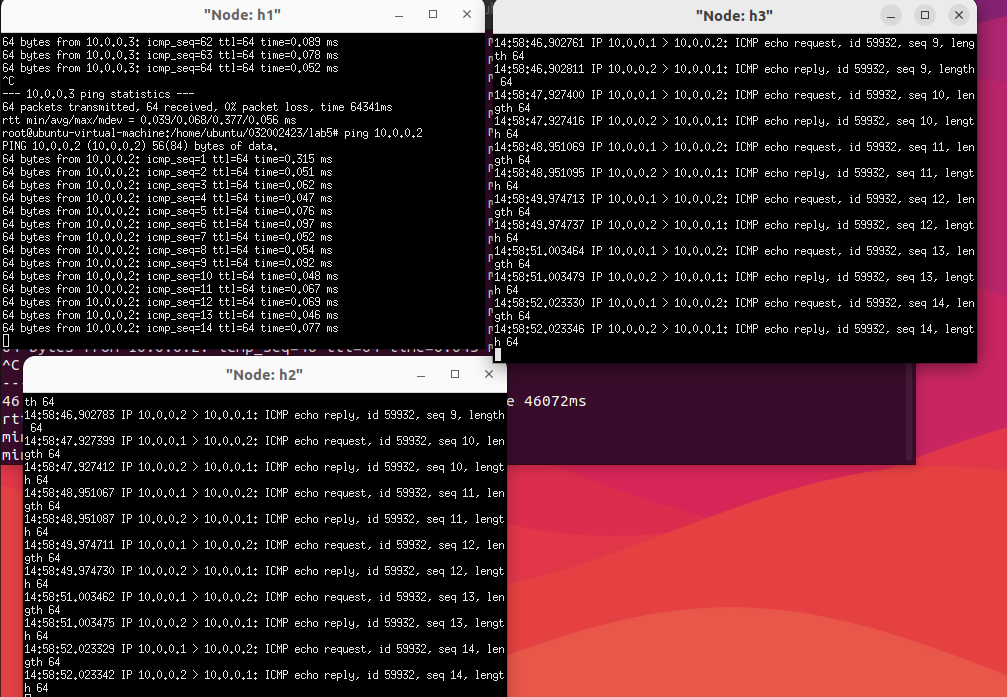
Task: Click h2 line 14:58:46.902783 echo reply seq 9
Action: pos(265,421)
